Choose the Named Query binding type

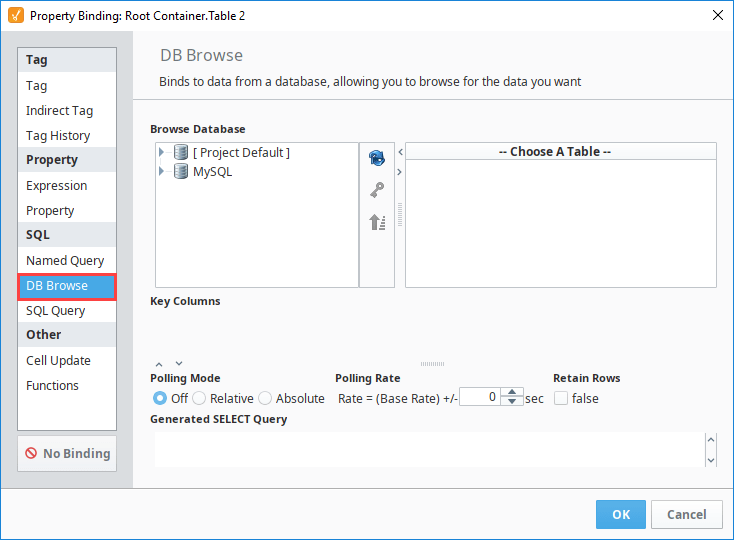click(x=67, y=261)
